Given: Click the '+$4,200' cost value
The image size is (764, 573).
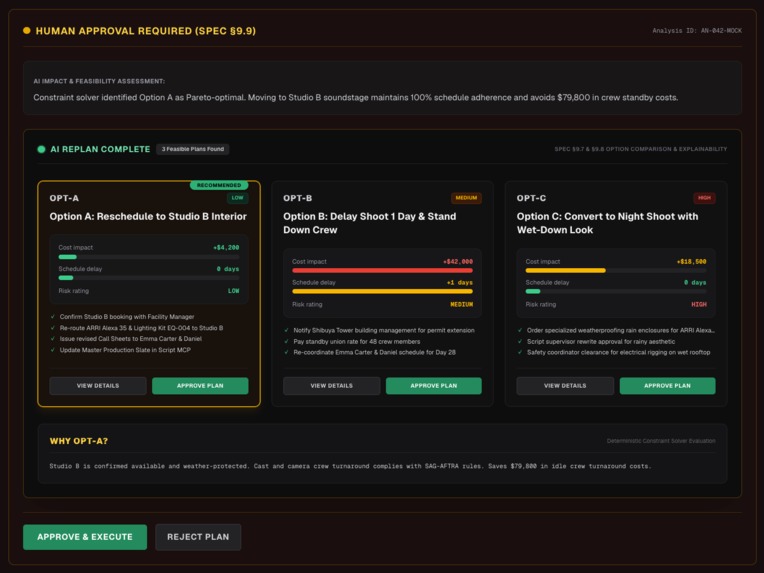Looking at the screenshot, I should (x=226, y=248).
